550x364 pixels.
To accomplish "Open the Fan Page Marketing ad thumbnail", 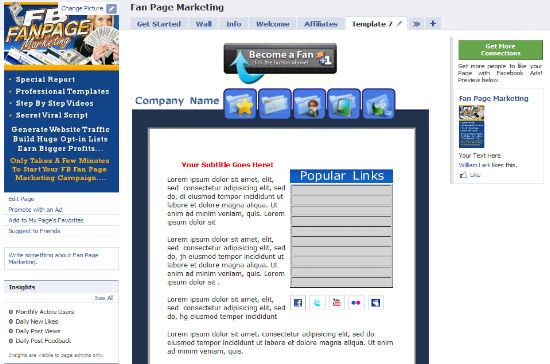I will tap(471, 127).
